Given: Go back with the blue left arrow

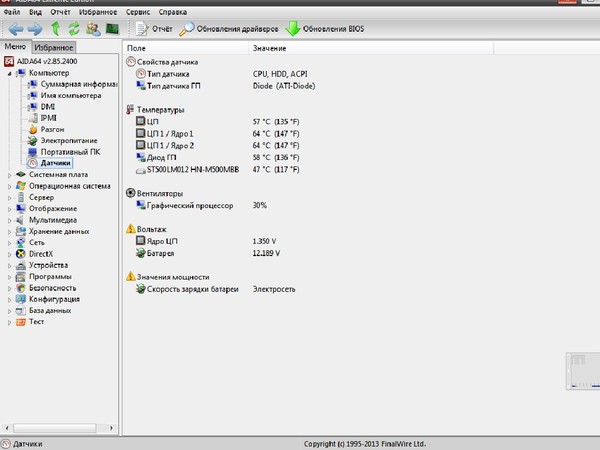Looking at the screenshot, I should click(x=16, y=29).
